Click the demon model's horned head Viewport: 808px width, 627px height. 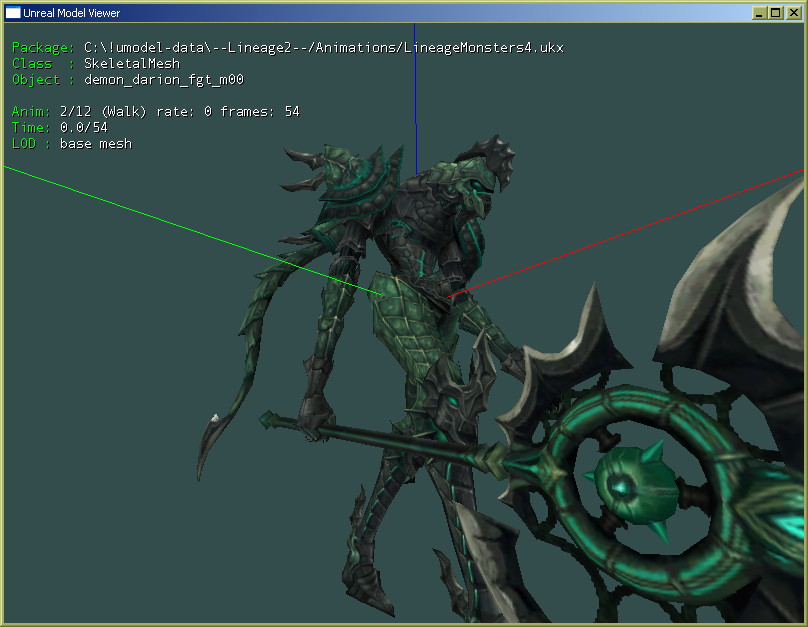click(477, 180)
